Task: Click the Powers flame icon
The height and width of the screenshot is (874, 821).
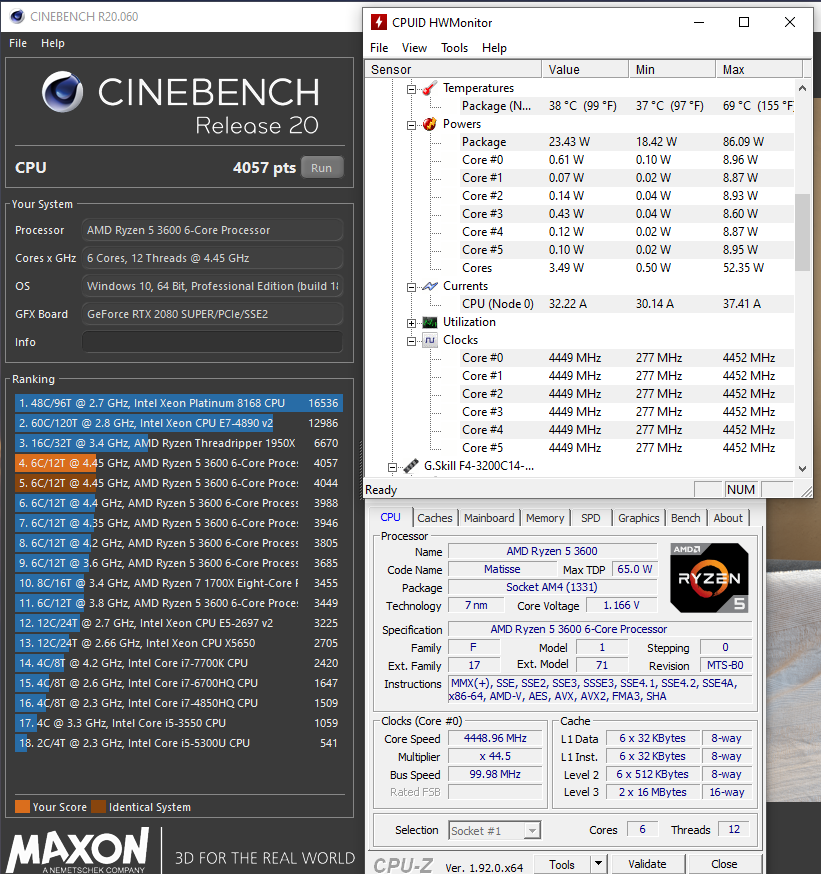Action: (x=429, y=124)
